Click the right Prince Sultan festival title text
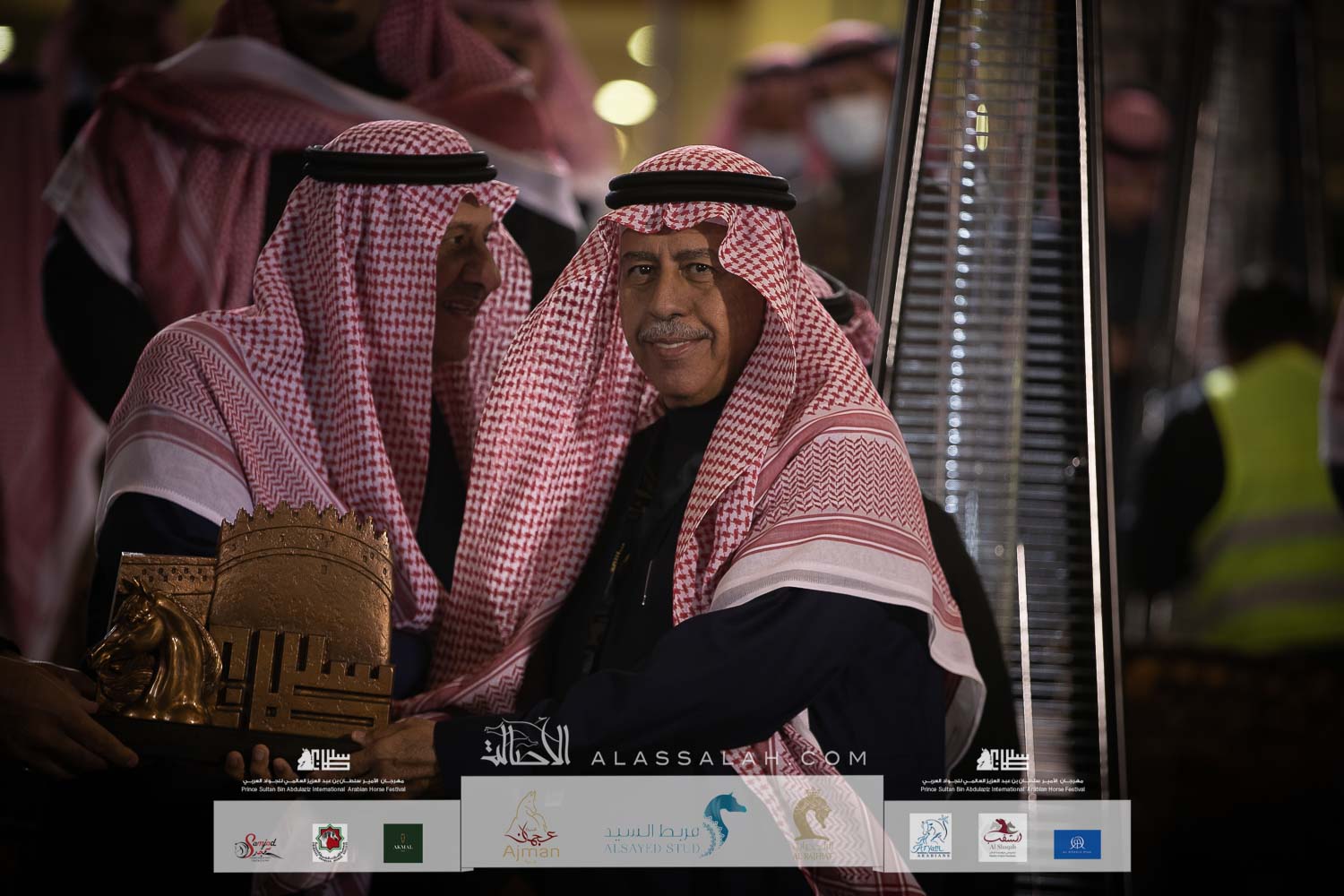1344x896 pixels. coord(1004,786)
